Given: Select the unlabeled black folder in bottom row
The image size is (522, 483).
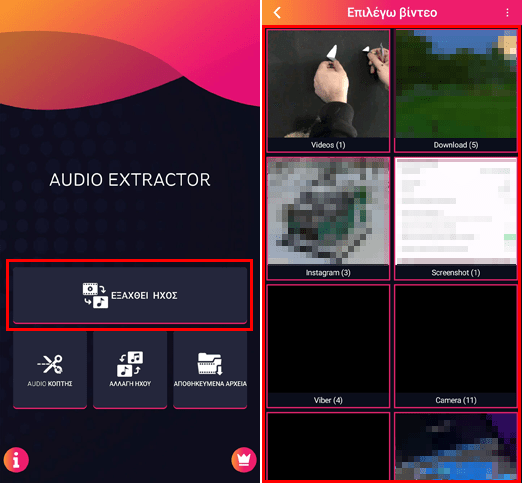Looking at the screenshot, I should [328, 447].
